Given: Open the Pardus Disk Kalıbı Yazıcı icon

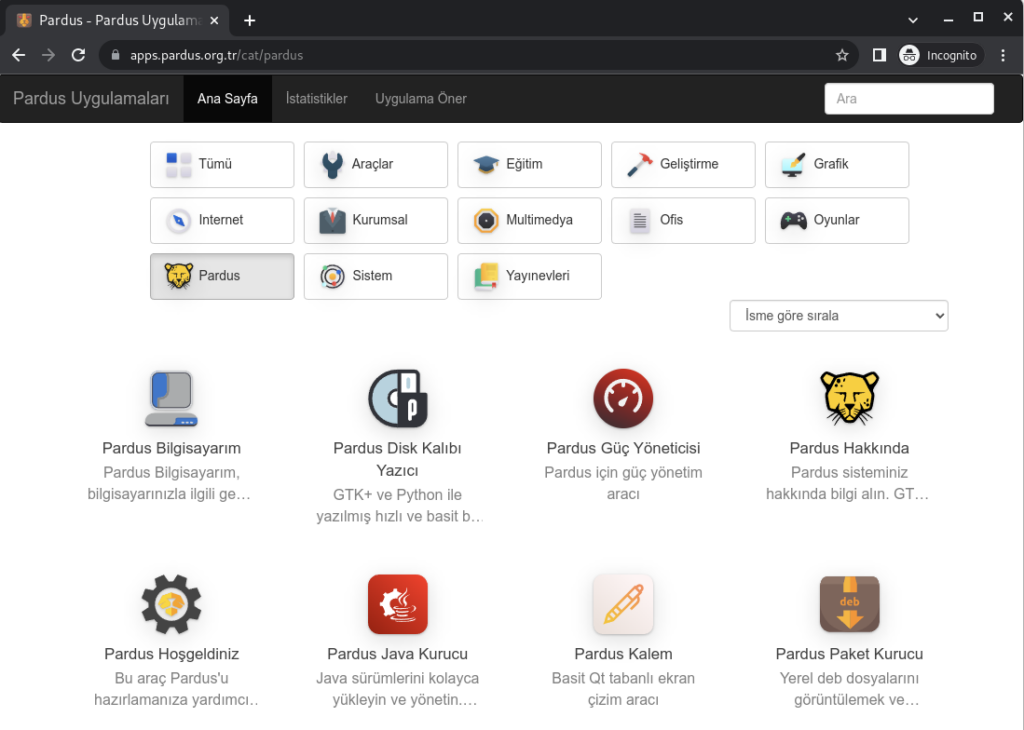Looking at the screenshot, I should [398, 398].
